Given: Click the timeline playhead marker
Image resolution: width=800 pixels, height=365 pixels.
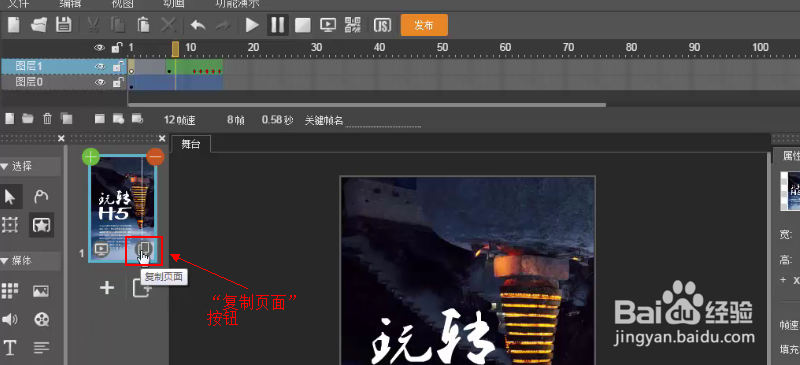Looking at the screenshot, I should coord(176,49).
